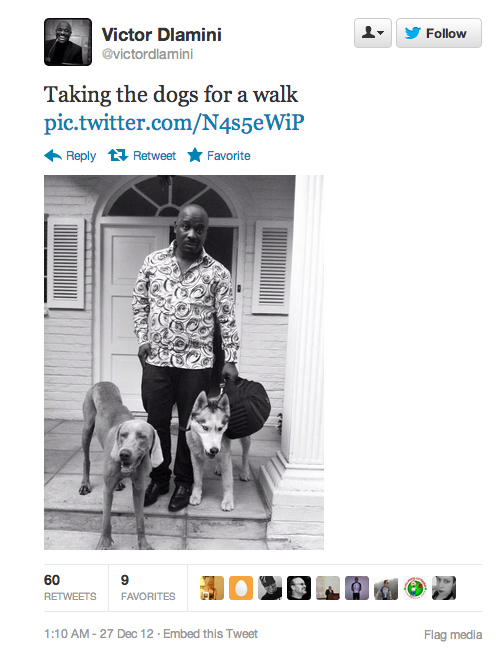The image size is (496, 655).
Task: Click Embed this Tweet link
Action: coord(210,634)
